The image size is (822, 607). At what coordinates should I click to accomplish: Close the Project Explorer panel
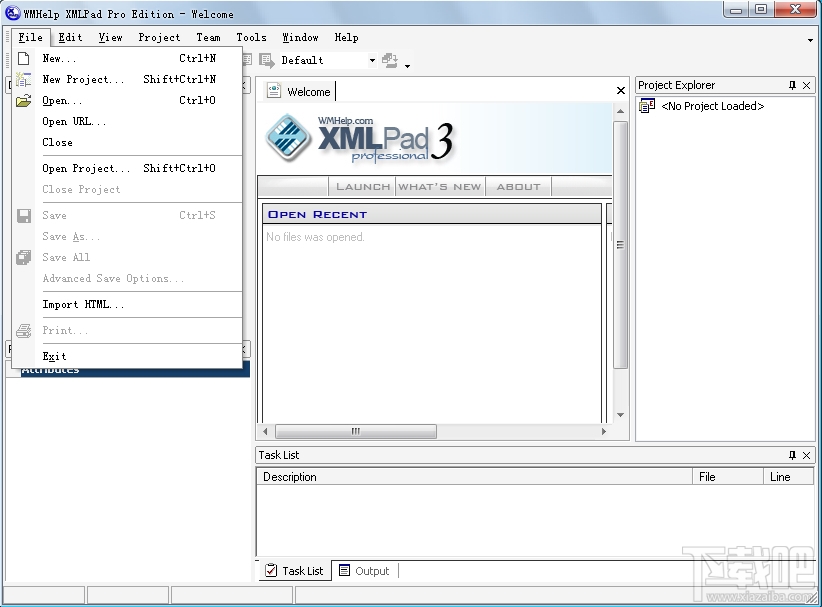coord(807,85)
